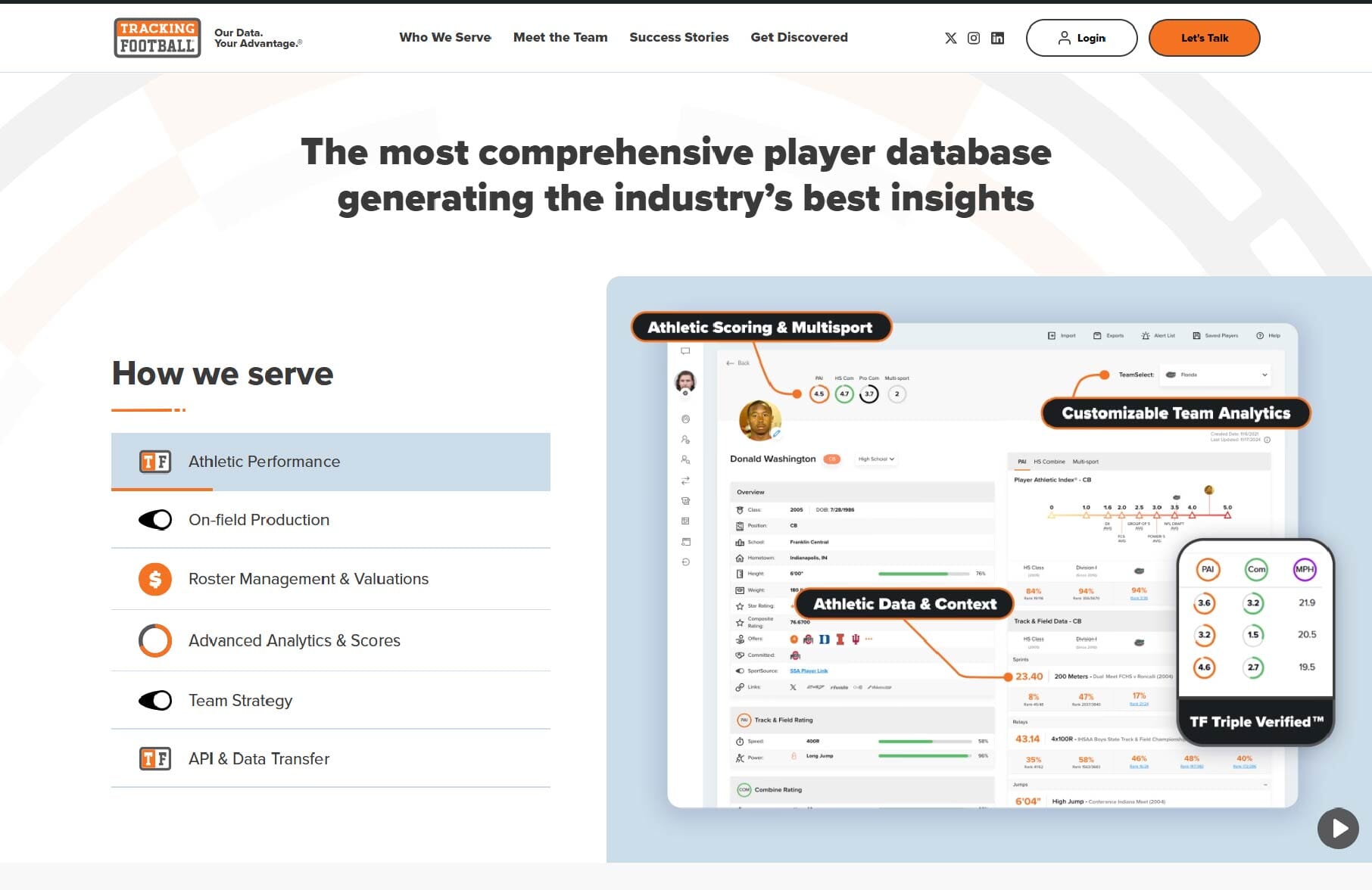This screenshot has height=890, width=1372.
Task: Expand the High School level dropdown
Action: tap(876, 459)
